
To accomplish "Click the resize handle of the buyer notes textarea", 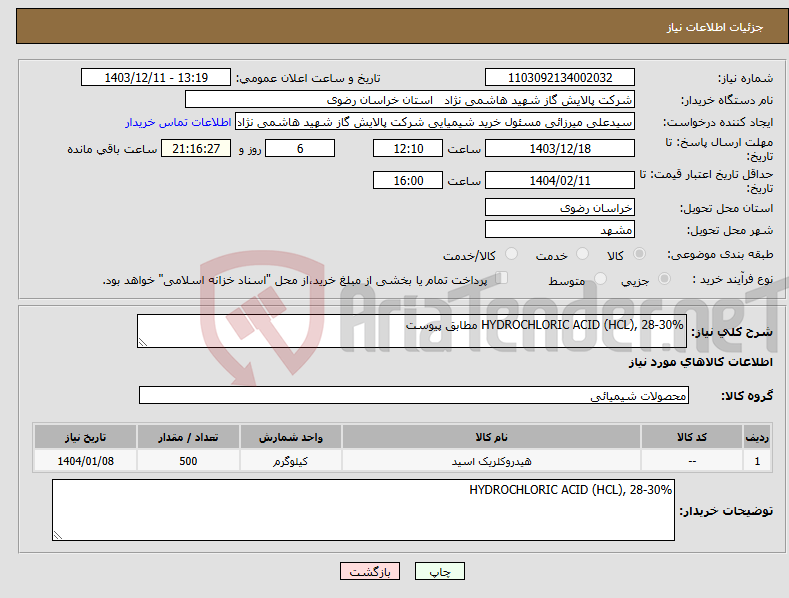I will (x=58, y=536).
